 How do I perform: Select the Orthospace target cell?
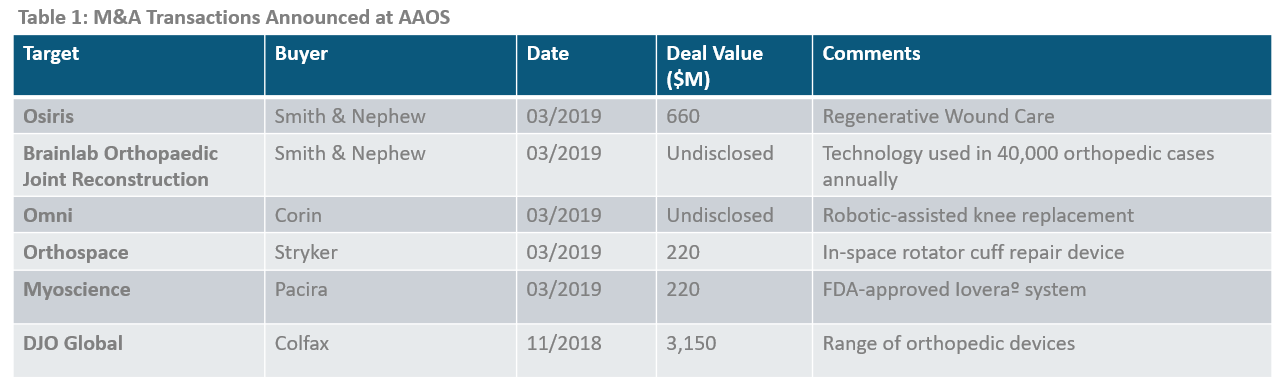coord(139,252)
